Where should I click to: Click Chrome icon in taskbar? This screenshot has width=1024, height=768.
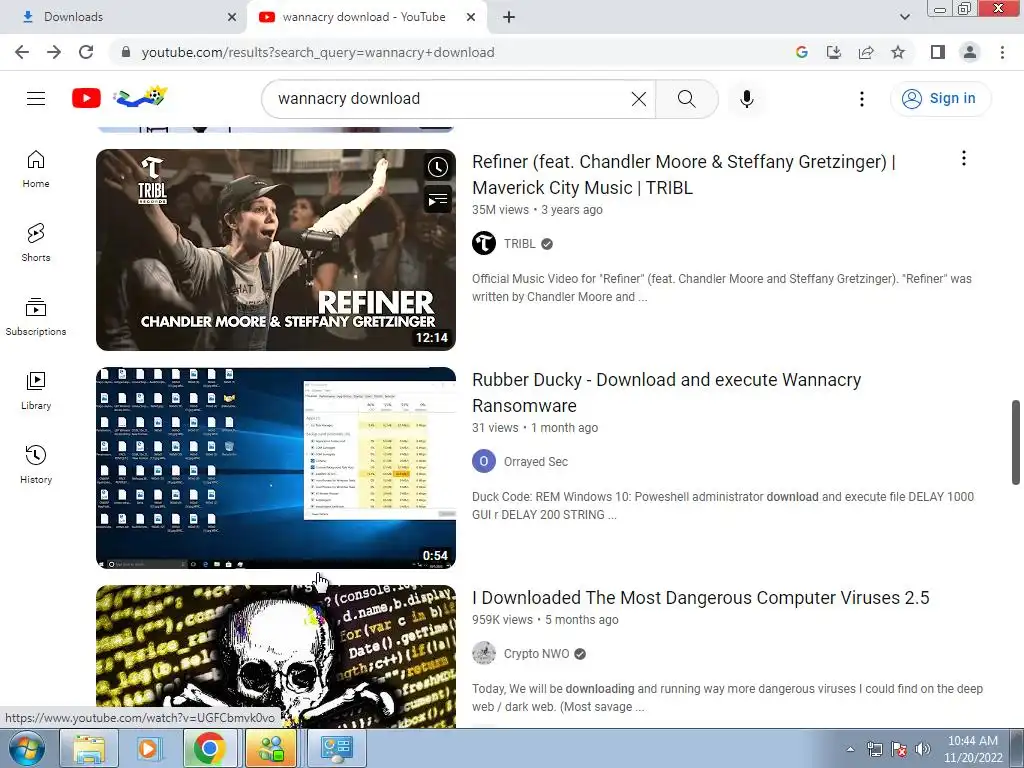209,748
